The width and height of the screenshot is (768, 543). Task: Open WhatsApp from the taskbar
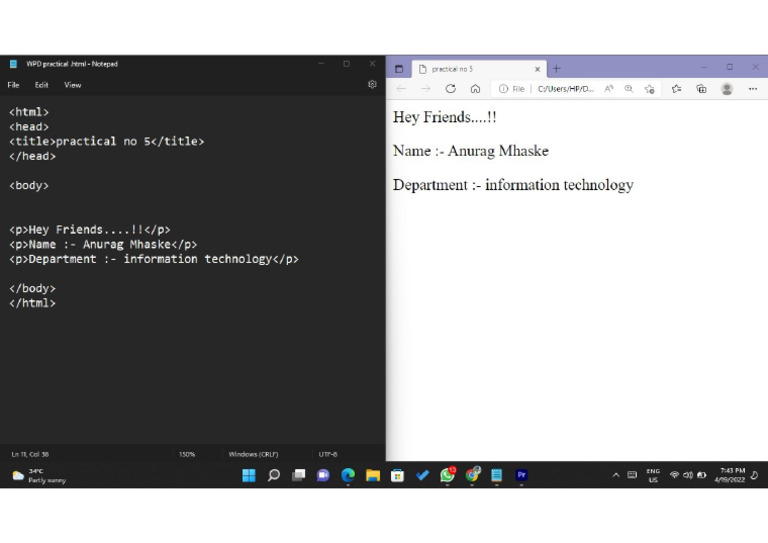coord(447,475)
